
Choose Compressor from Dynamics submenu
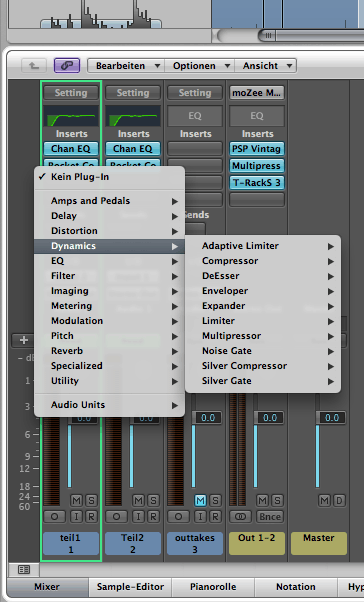263,261
